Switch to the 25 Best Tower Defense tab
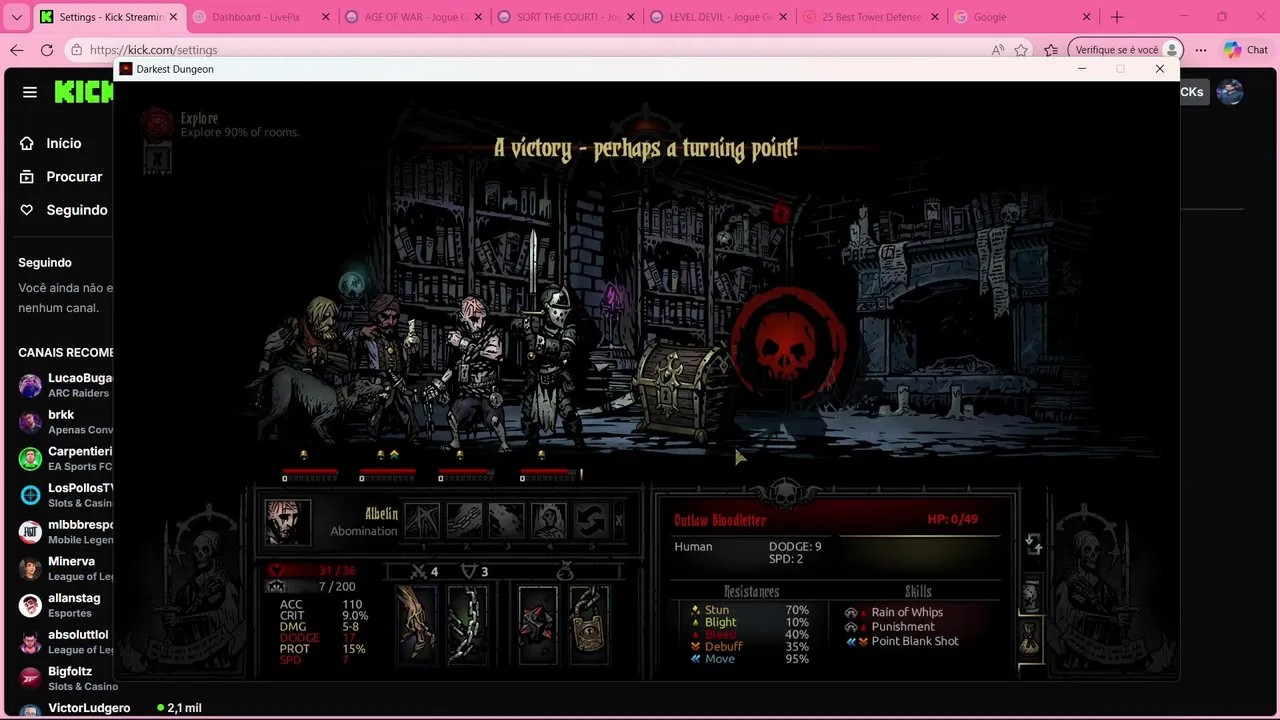Image resolution: width=1280 pixels, height=720 pixels. 869,17
